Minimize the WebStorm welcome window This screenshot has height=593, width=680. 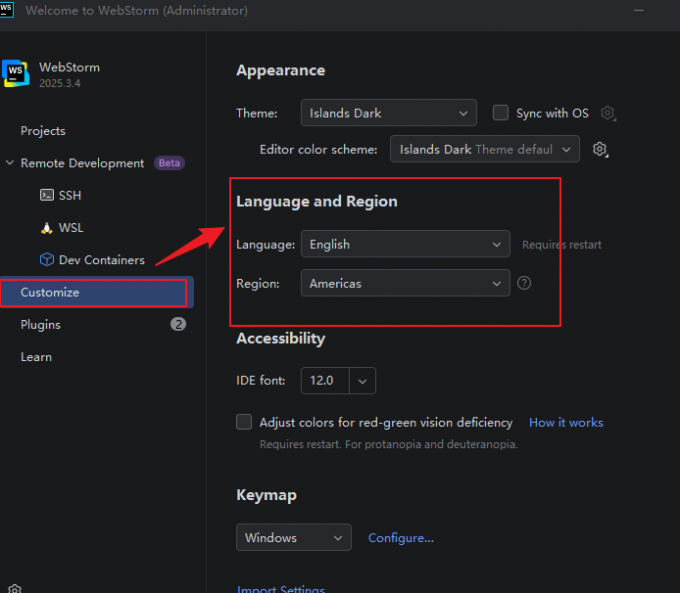(x=638, y=10)
